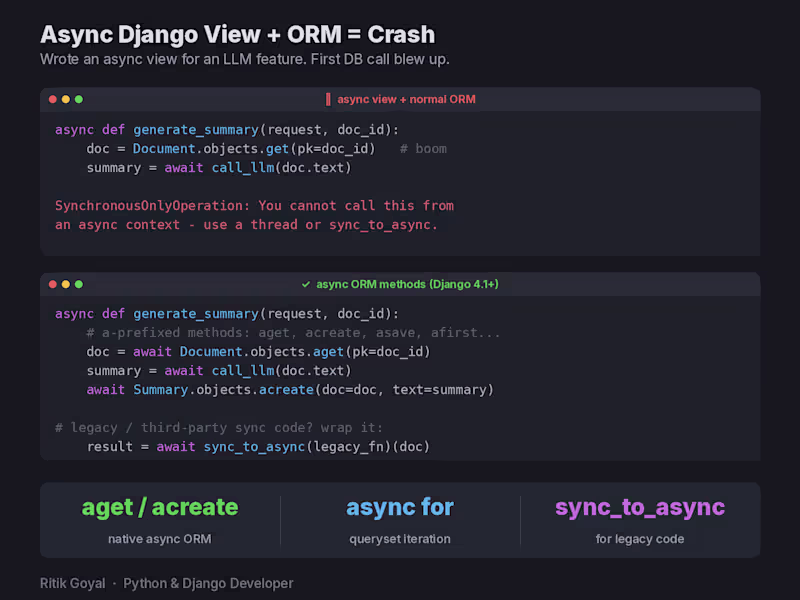The image size is (800, 600).
Task: Click heading 'Async Django View + ORM = Crash'
Action: 237,35
